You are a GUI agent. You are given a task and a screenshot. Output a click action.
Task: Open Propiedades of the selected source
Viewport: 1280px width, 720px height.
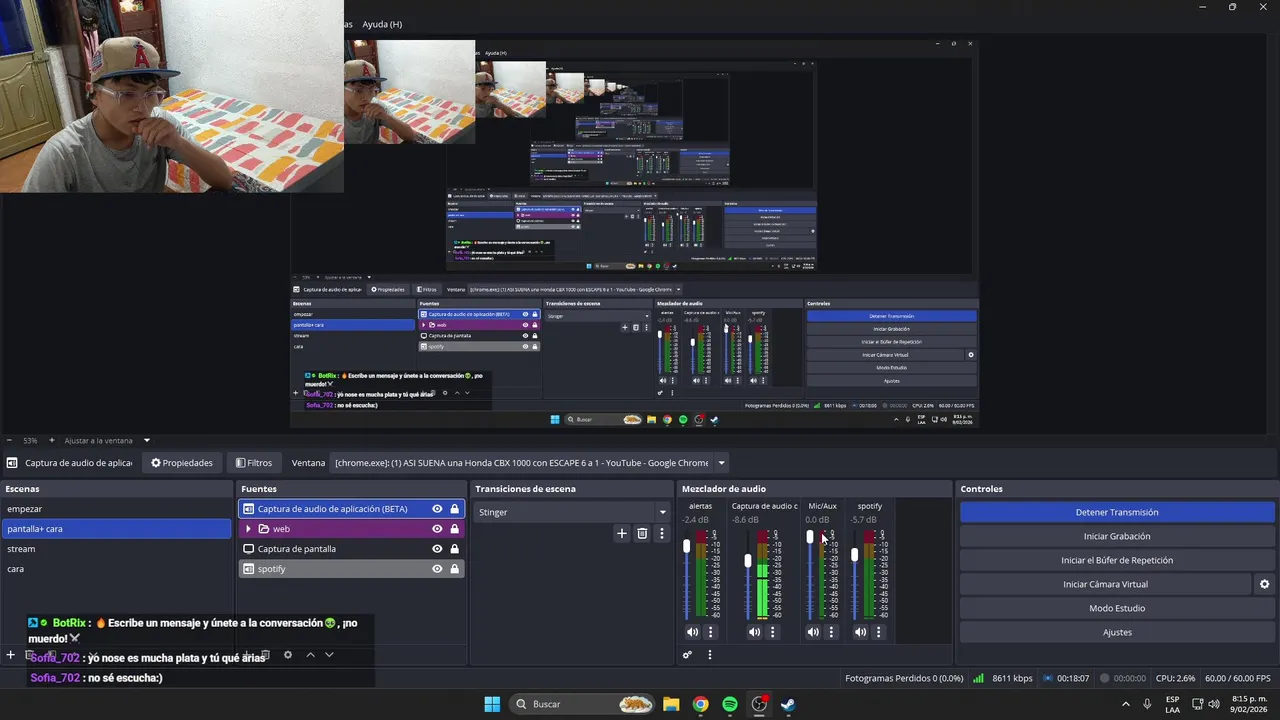[182, 463]
